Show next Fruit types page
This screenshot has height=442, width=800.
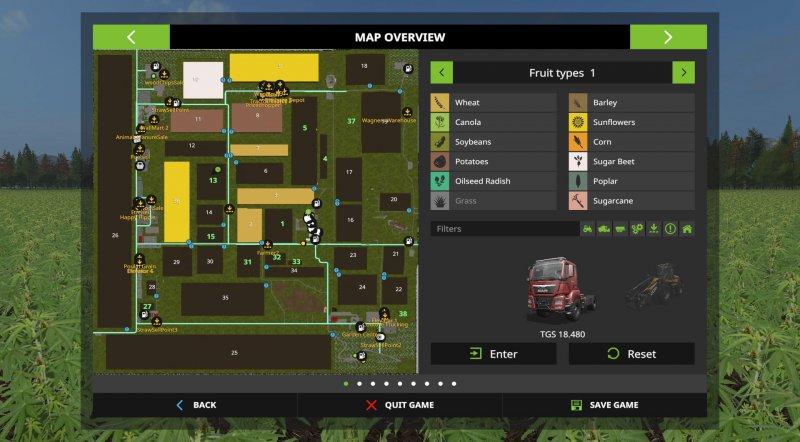tap(684, 72)
